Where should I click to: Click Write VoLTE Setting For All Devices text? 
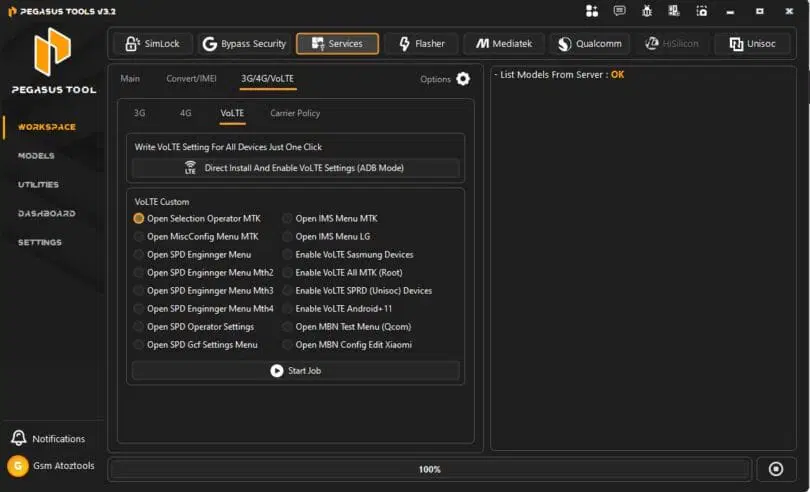point(228,147)
